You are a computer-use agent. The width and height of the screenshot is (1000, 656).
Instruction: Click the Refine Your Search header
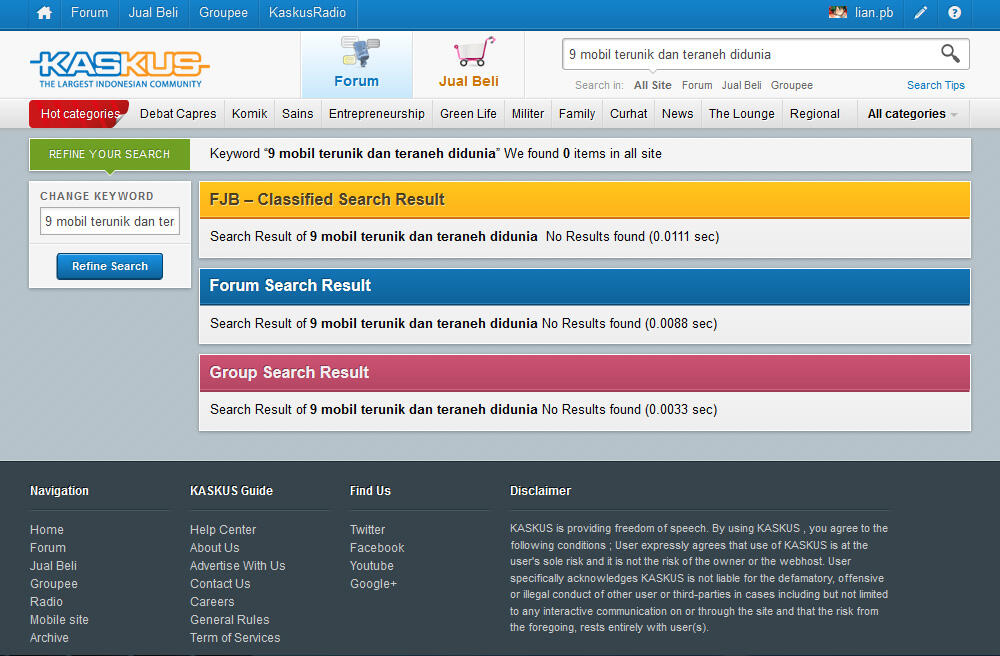point(110,154)
